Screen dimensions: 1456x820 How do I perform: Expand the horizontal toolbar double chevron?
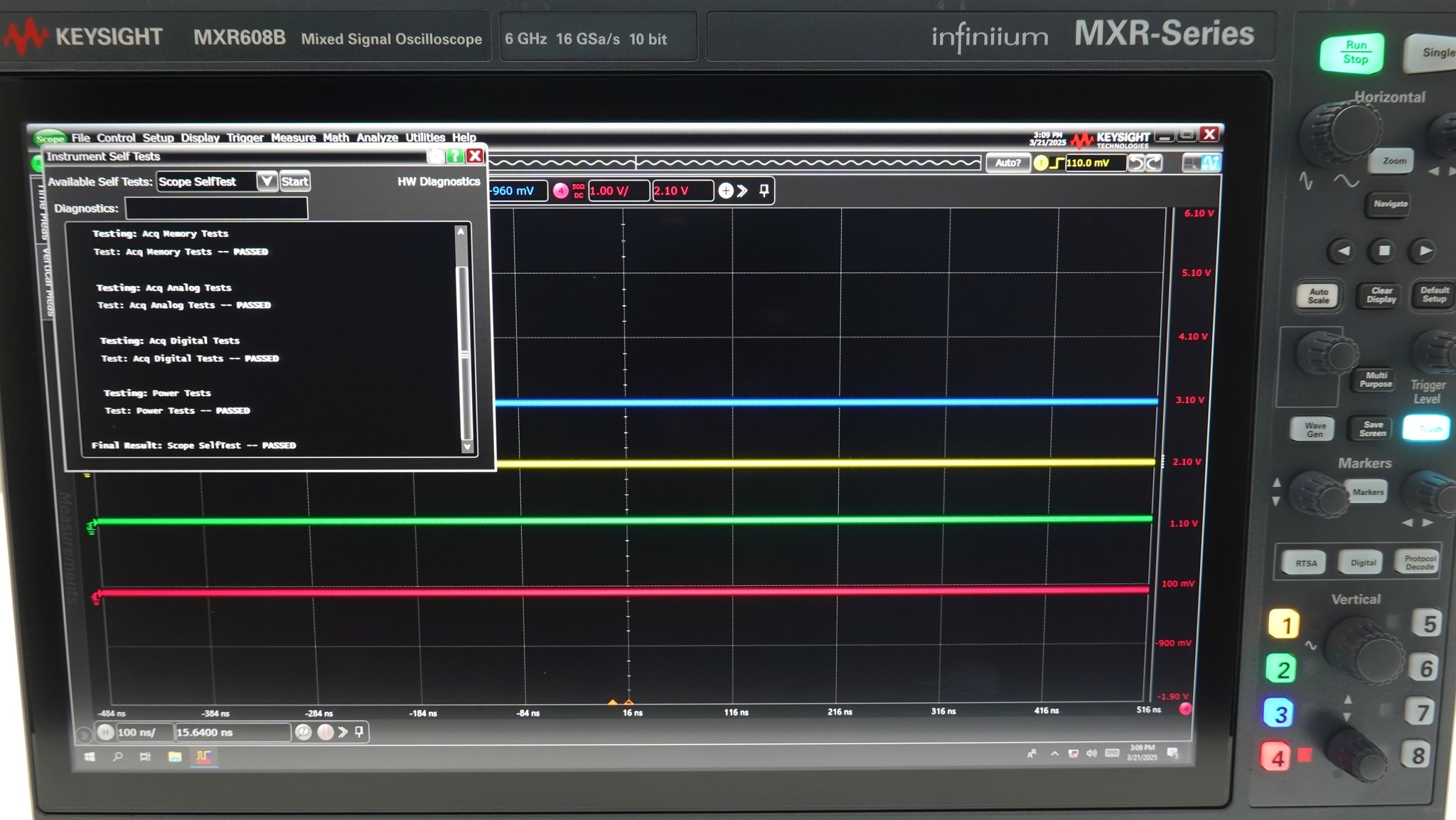coord(343,732)
